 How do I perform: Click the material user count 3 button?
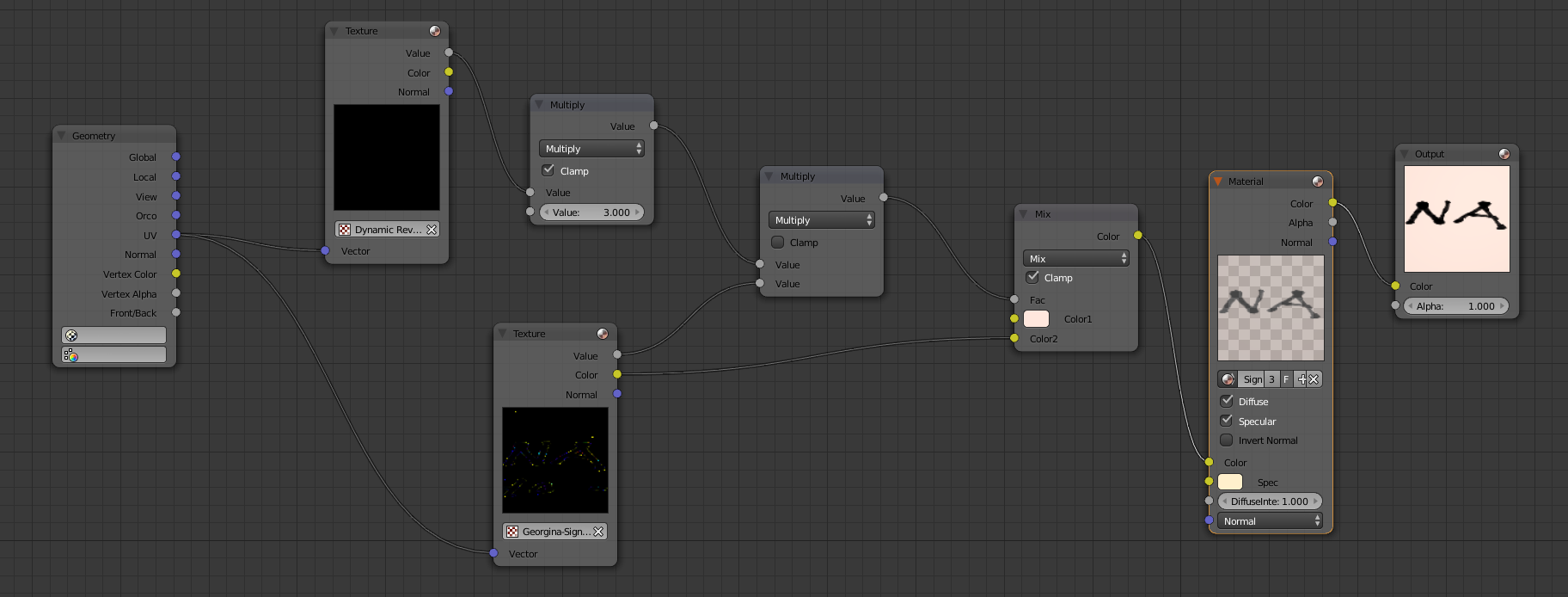click(1271, 379)
